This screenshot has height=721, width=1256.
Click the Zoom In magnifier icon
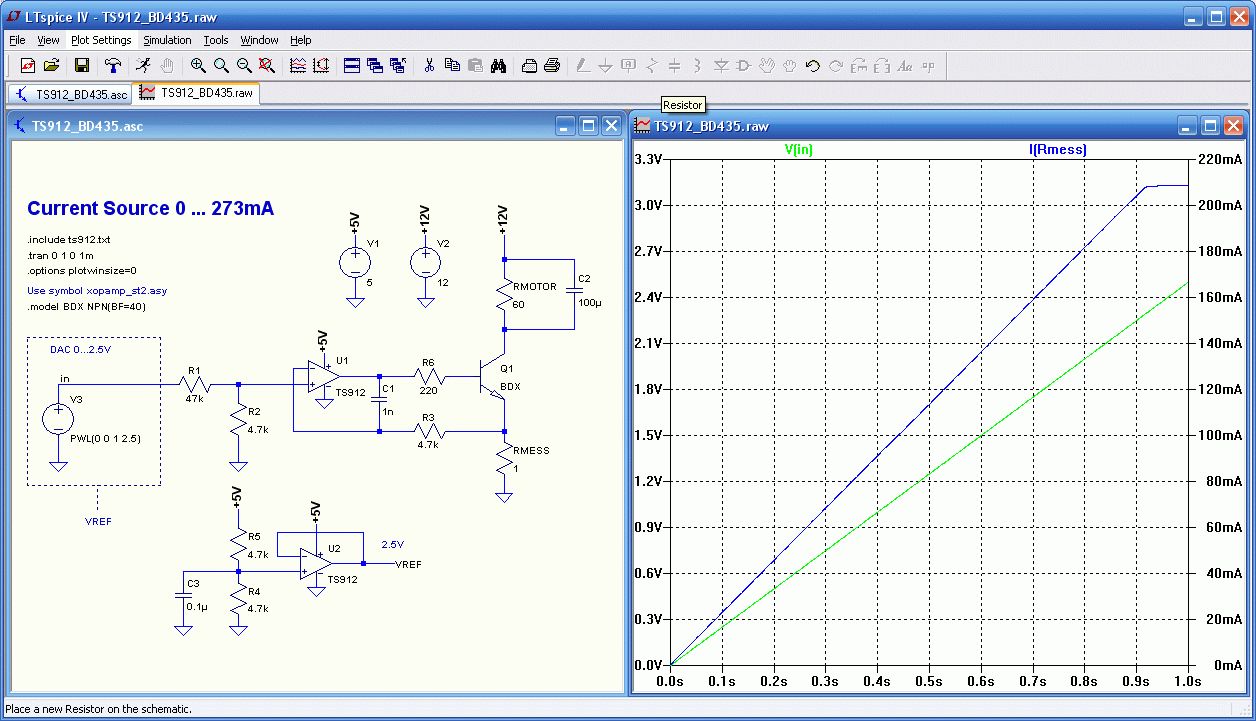pos(198,66)
